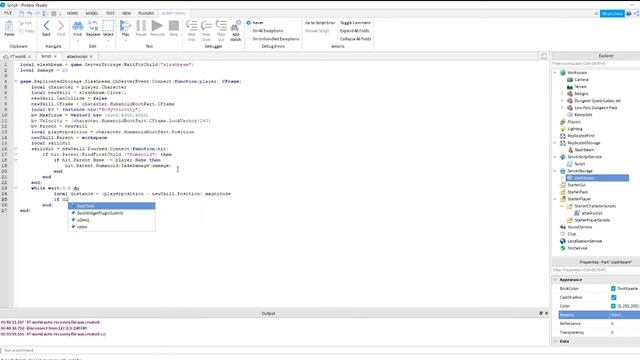
Task: Select On Unhandled Exceptions radio button
Action: (249, 39)
